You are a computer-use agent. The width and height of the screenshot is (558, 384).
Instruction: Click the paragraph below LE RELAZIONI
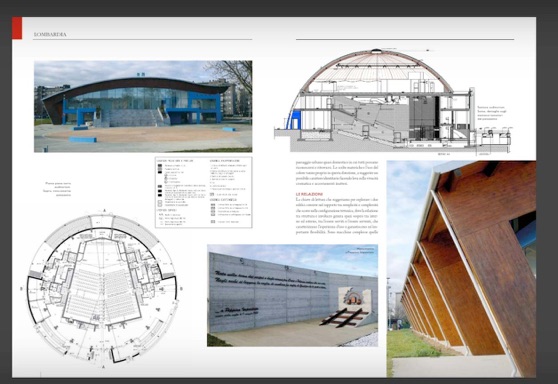[337, 216]
